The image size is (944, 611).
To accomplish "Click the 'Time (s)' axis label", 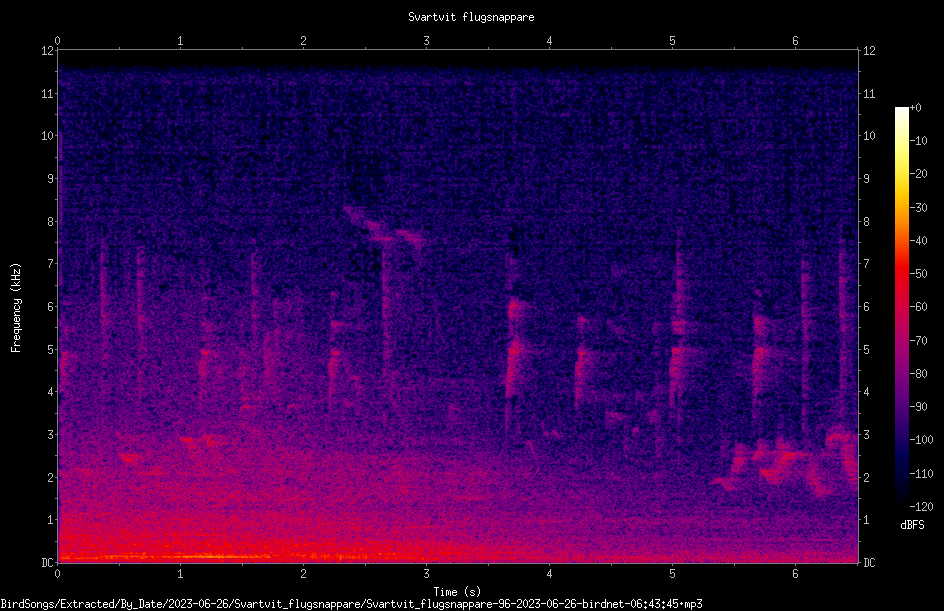I will [457, 592].
